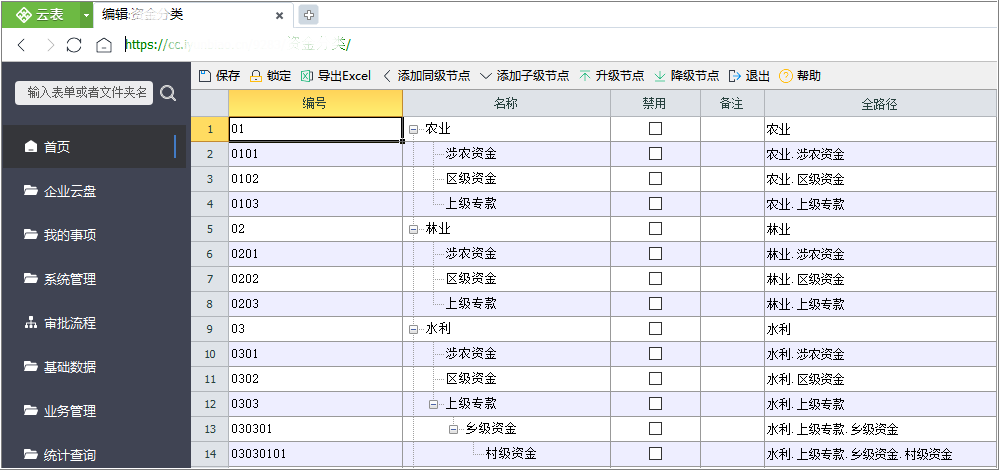This screenshot has width=999, height=470.
Task: Toggle 禁用 checkbox for row 水利
Action: [x=655, y=328]
